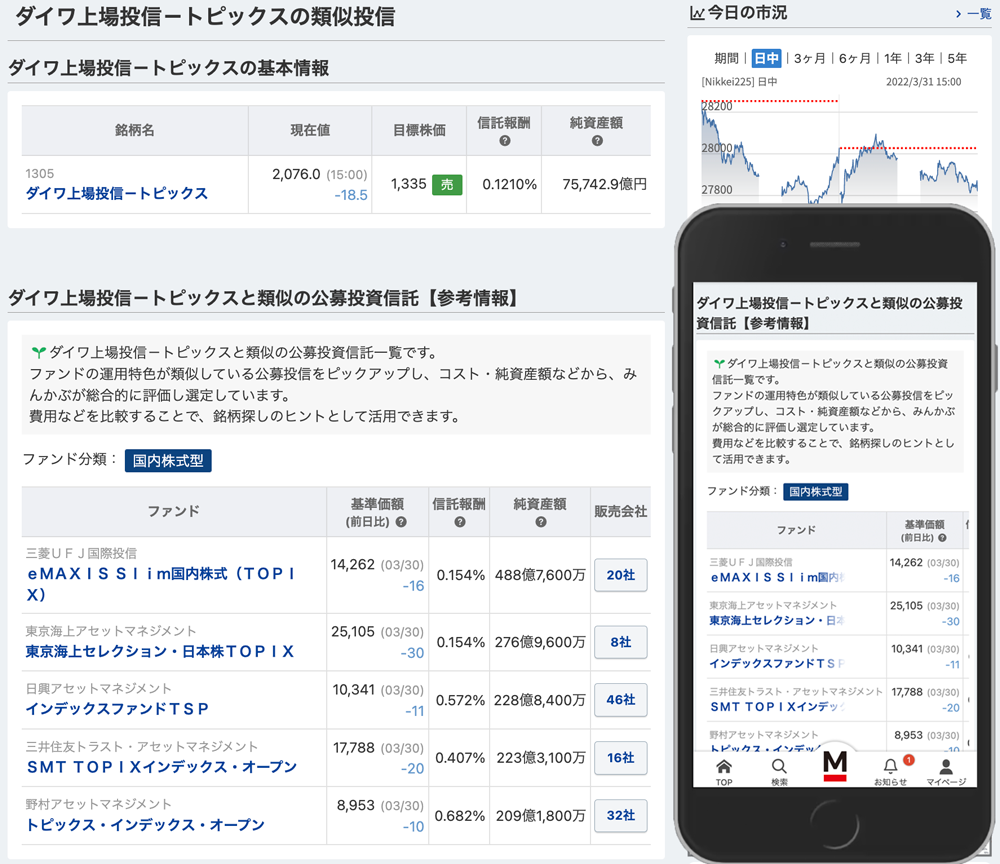Click the price change -18.5 in the basic info table
This screenshot has height=864, width=1000.
pyautogui.click(x=351, y=195)
